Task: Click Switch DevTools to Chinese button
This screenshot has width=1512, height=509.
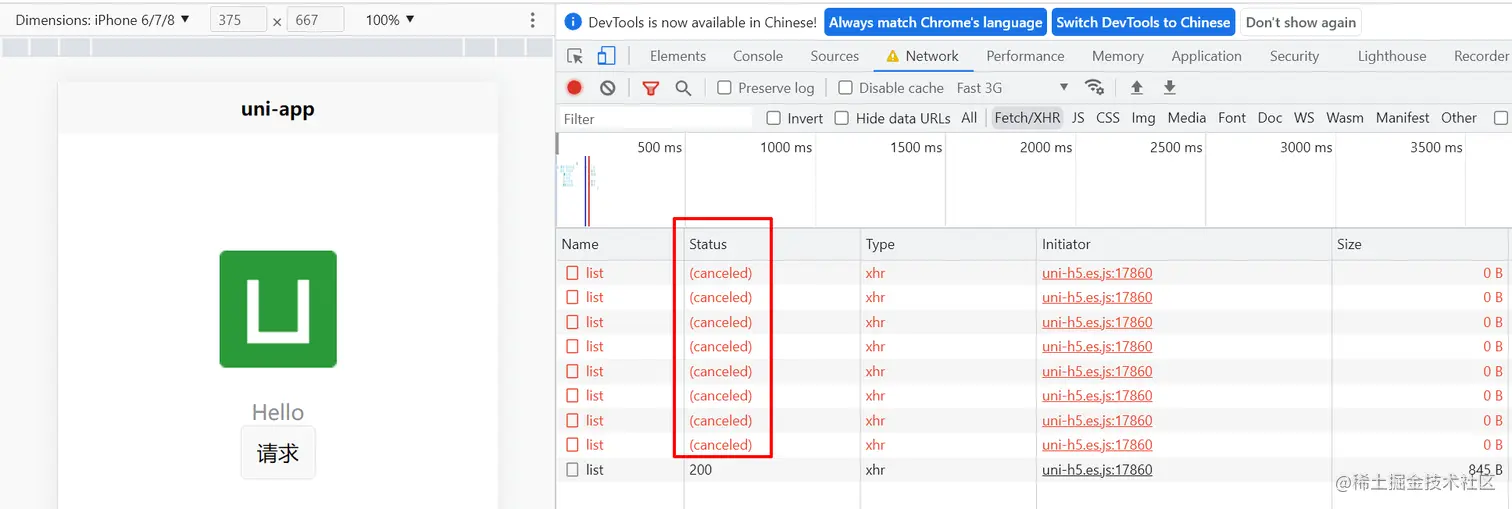Action: click(x=1143, y=22)
